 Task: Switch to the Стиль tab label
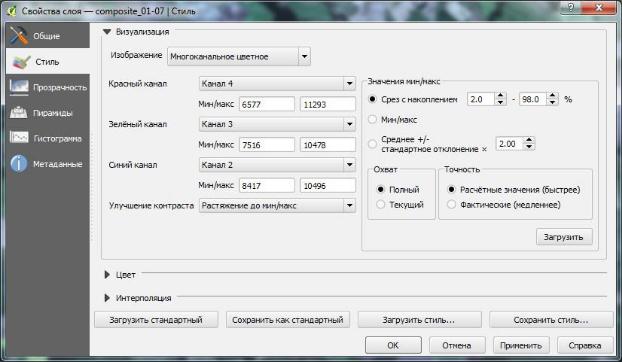click(x=47, y=62)
